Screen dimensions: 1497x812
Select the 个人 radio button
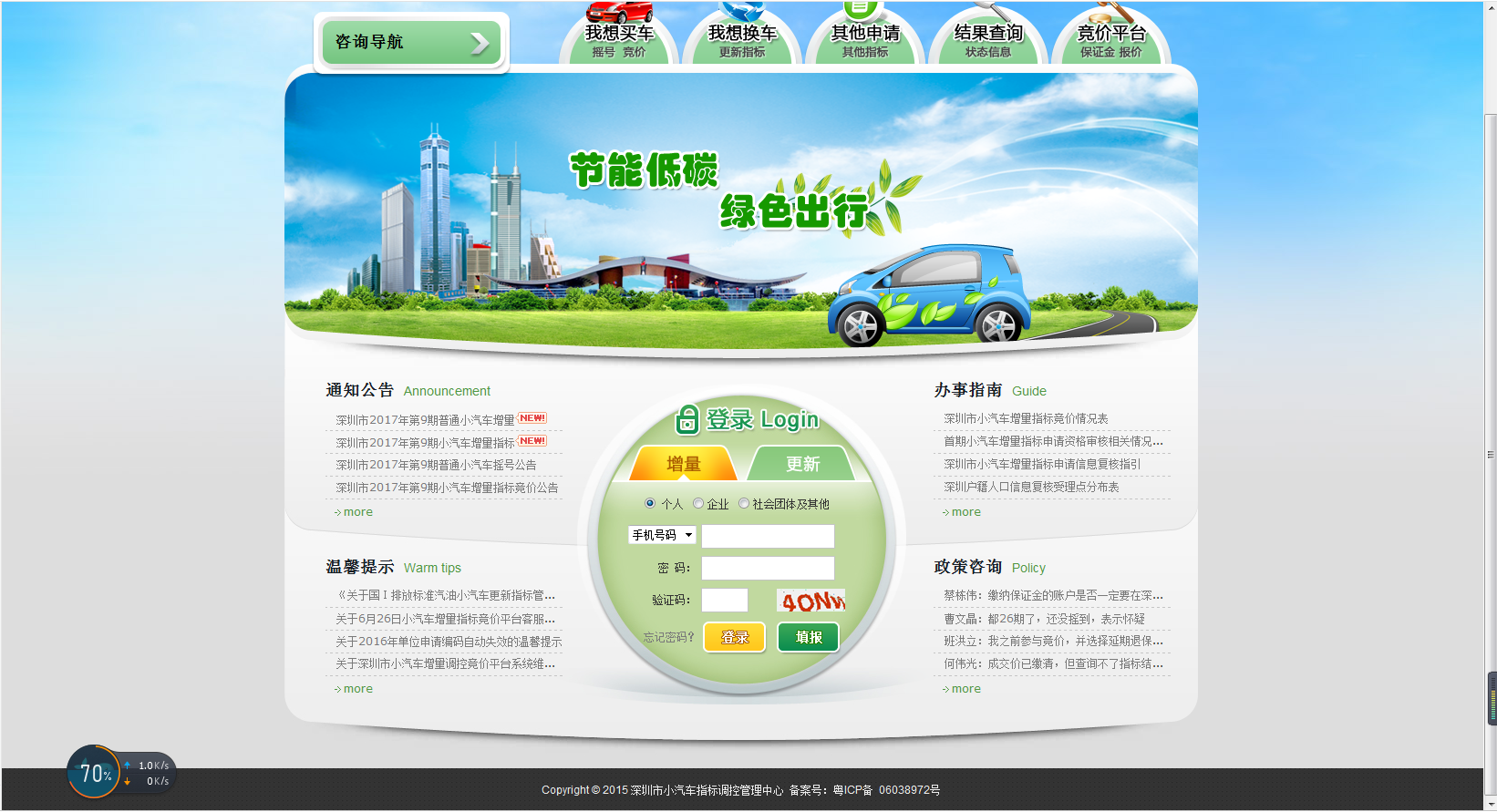click(650, 503)
